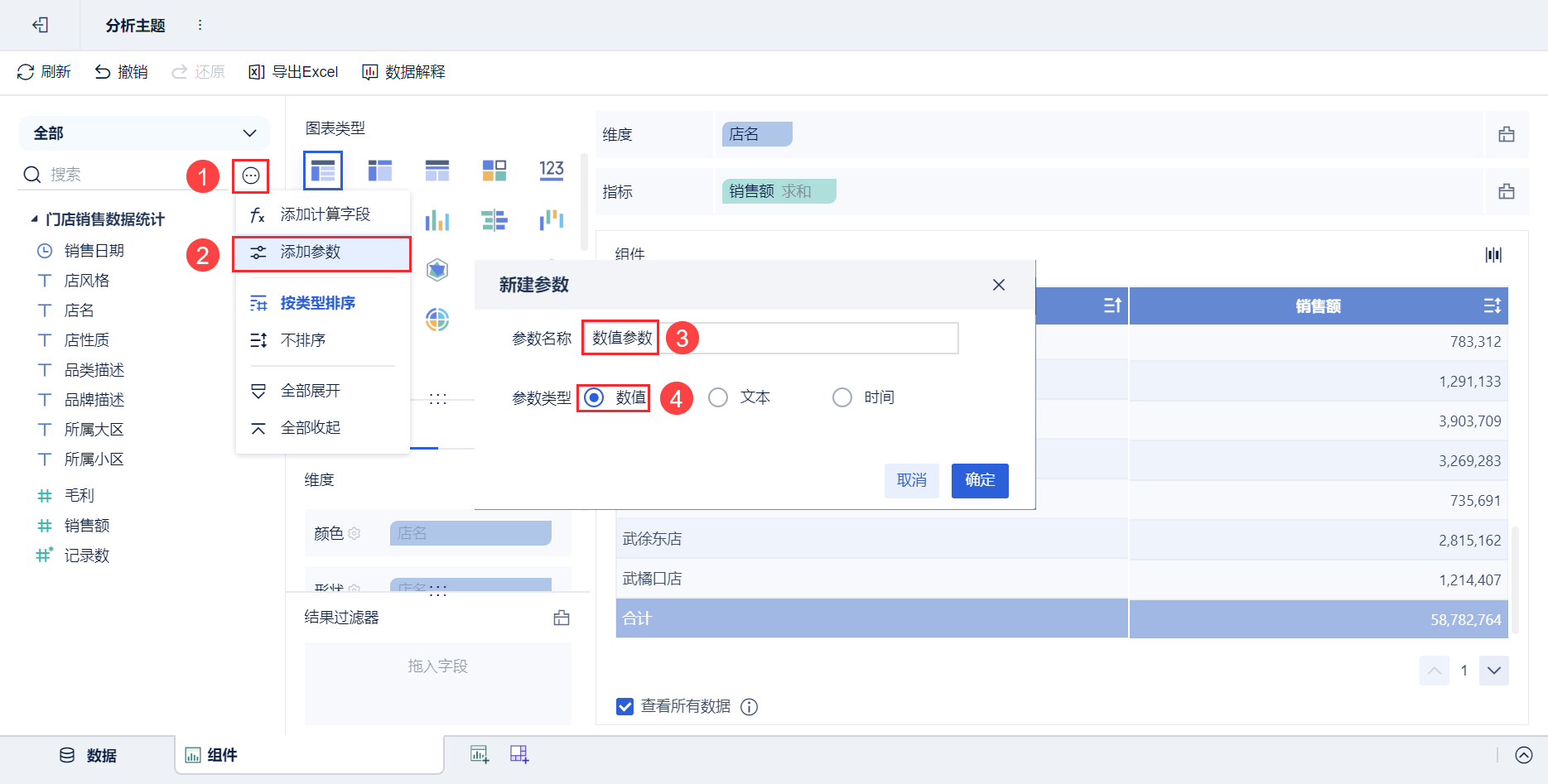Collapse the 门店销售数据统计 tree node
Screen dimensions: 1548x784
tap(34, 219)
